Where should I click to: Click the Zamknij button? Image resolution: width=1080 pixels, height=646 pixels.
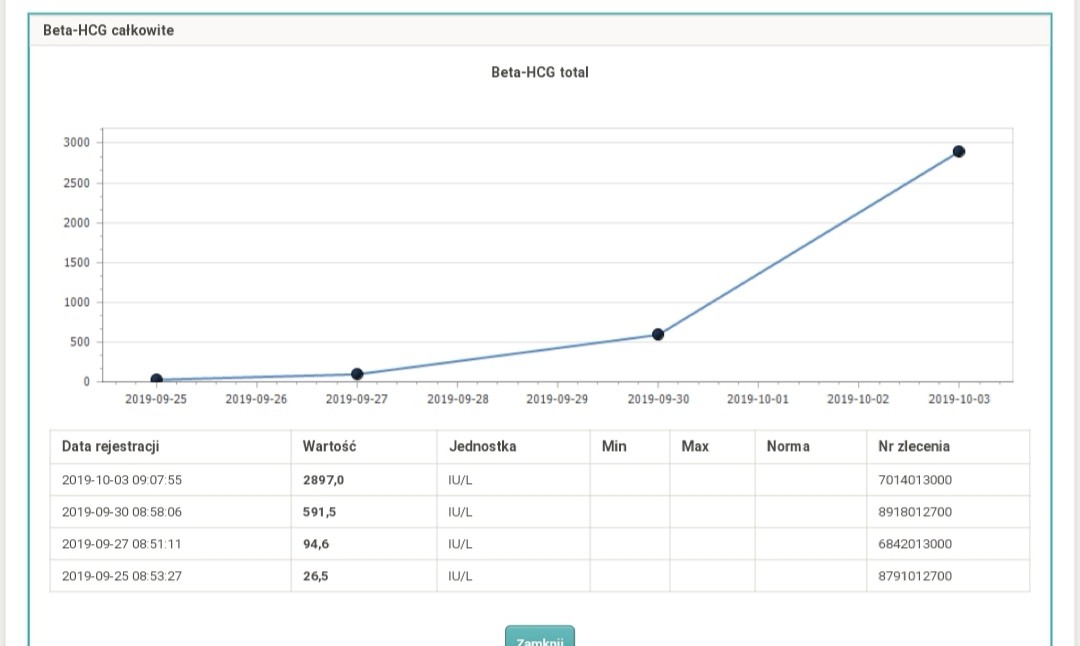coord(540,637)
